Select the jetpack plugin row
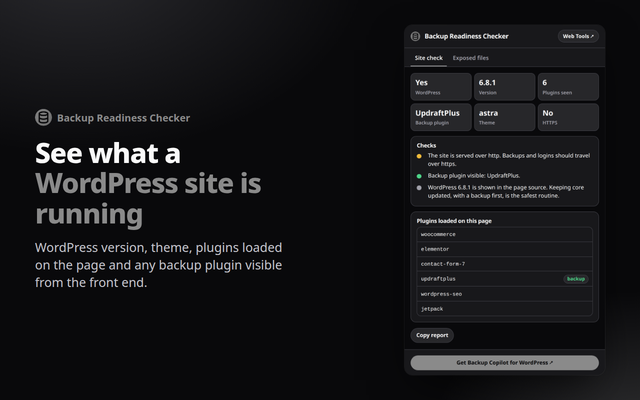Screen dimensions: 640x400 (x=504, y=309)
